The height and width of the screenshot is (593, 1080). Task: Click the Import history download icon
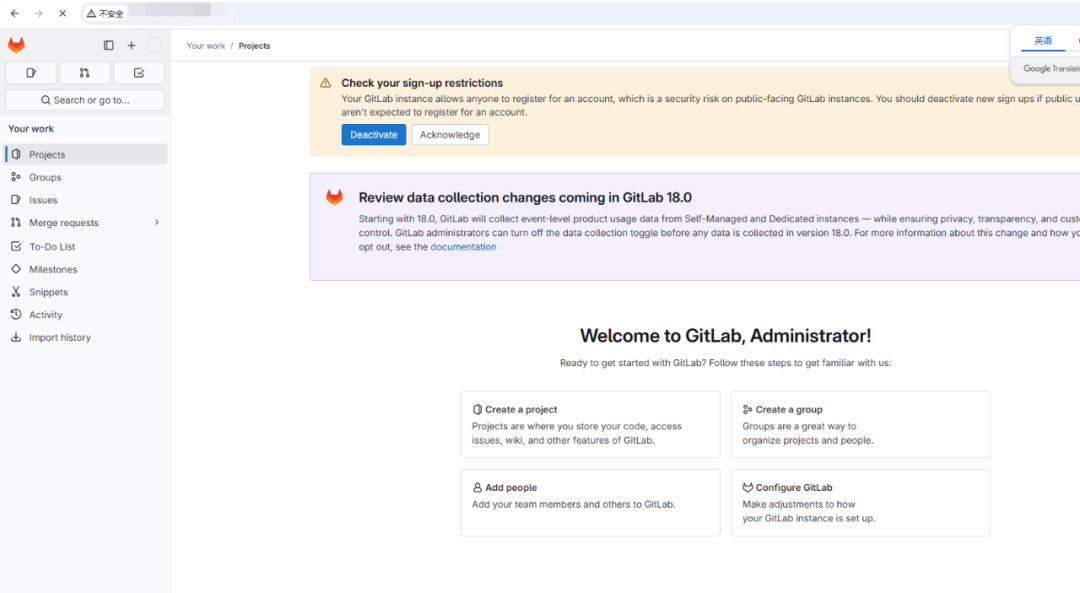coord(16,337)
